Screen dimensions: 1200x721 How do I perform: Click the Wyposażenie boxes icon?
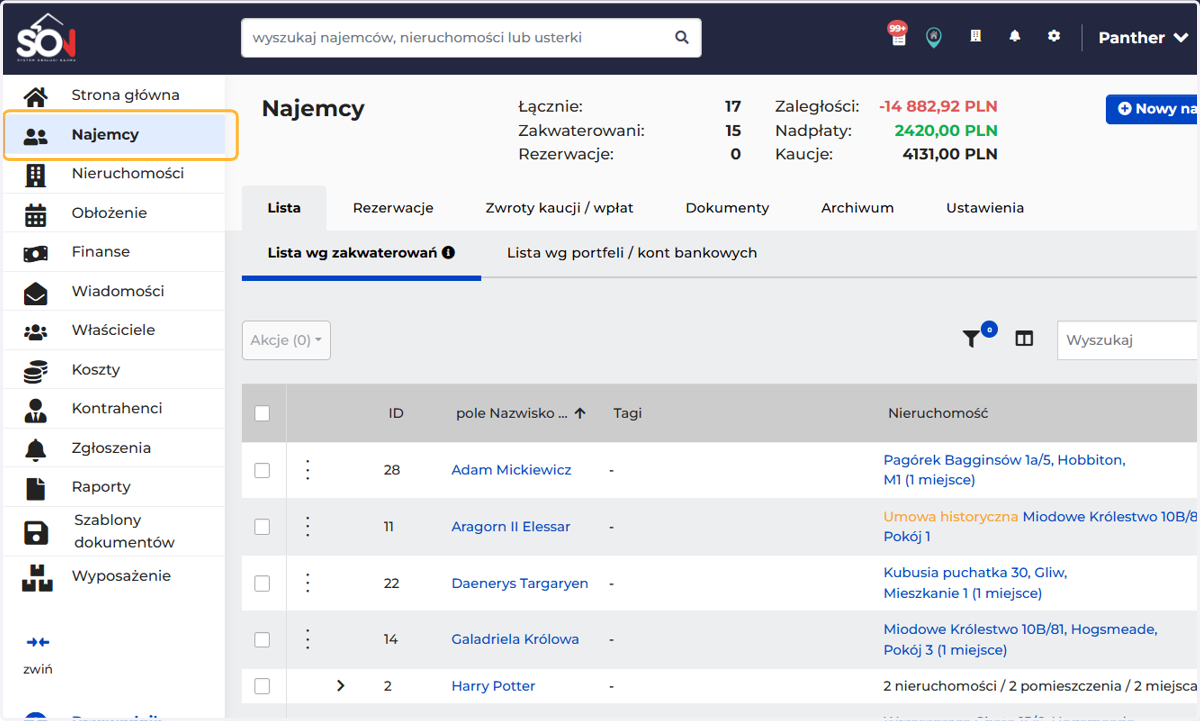36,577
